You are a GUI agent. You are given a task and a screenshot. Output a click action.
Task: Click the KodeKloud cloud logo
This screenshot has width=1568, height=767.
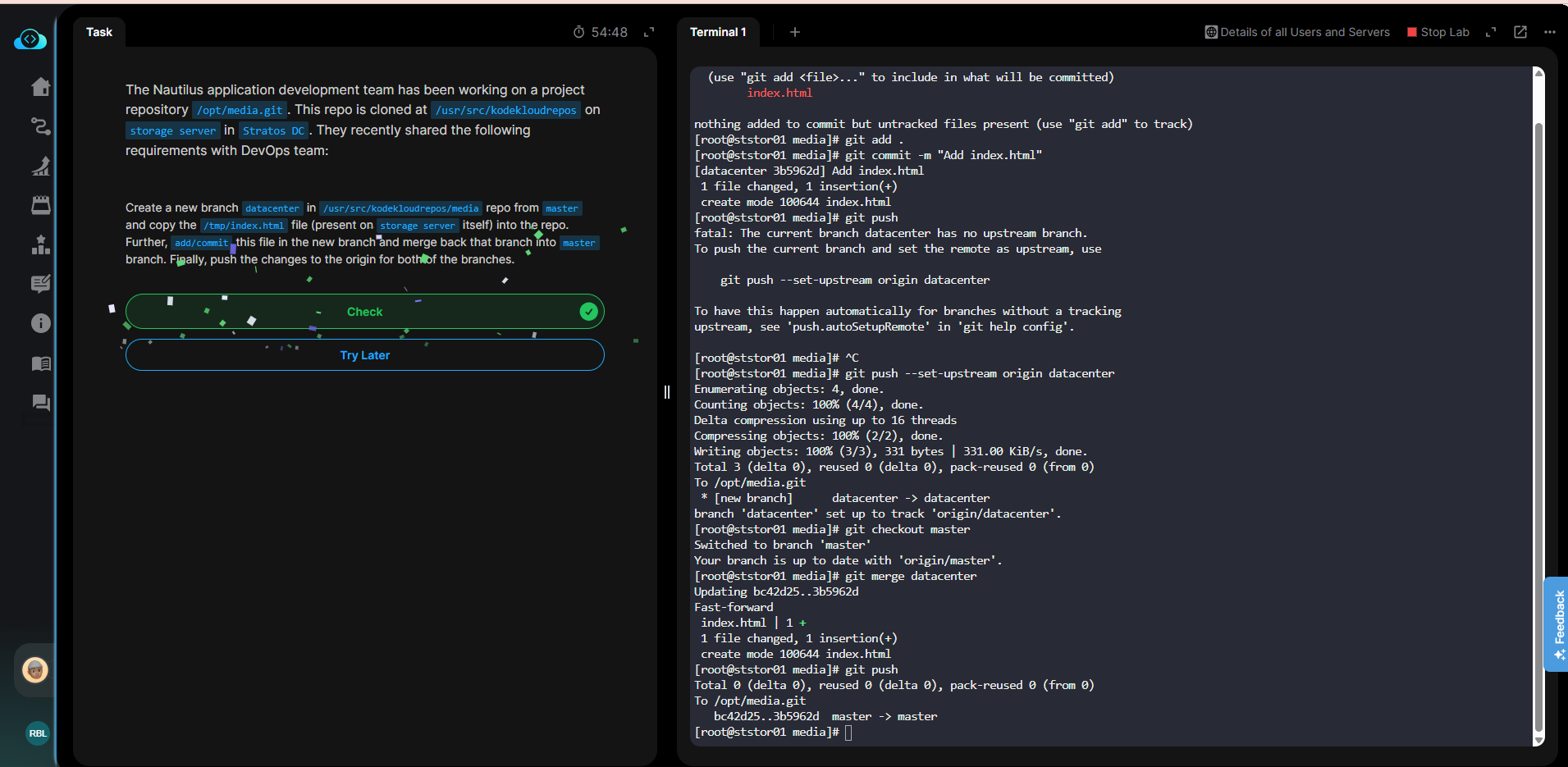30,39
